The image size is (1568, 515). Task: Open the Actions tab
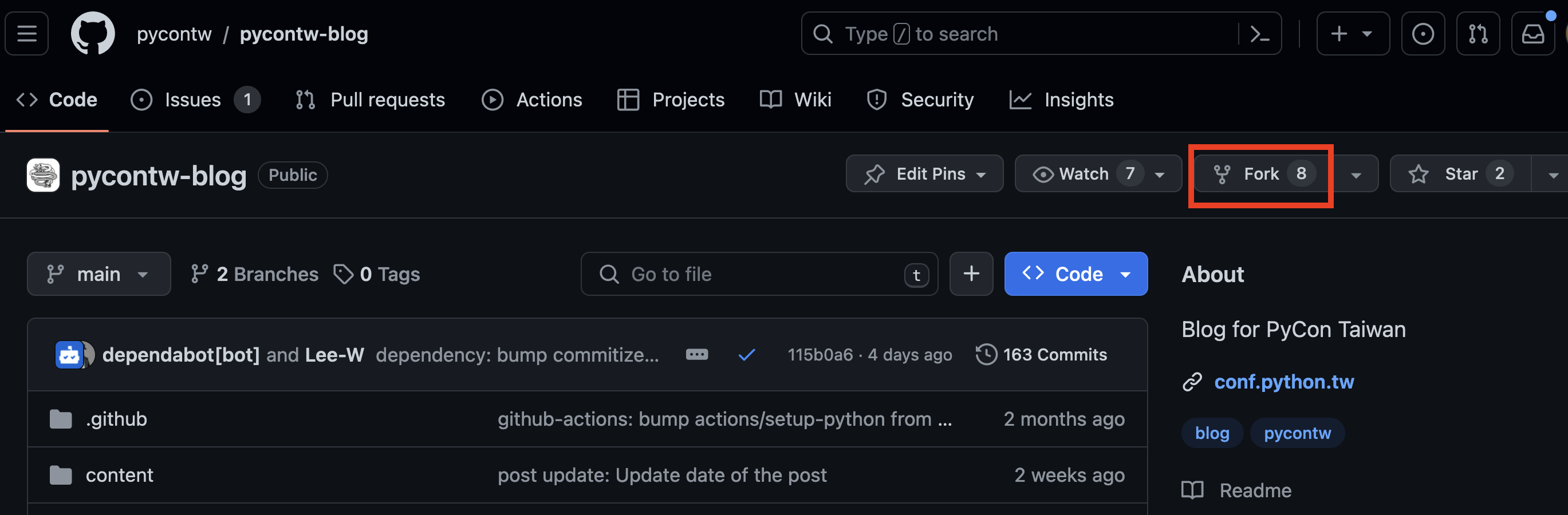pyautogui.click(x=531, y=100)
